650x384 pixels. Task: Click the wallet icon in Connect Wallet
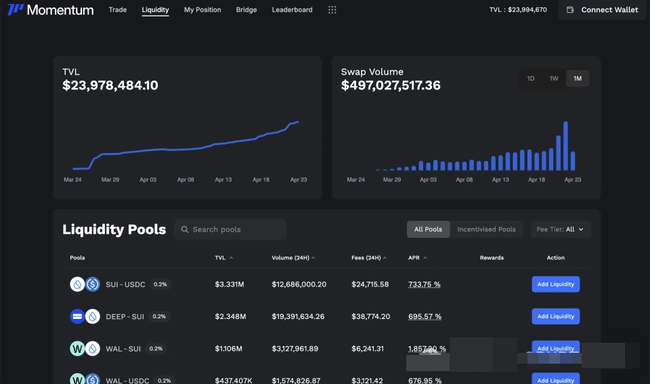(570, 10)
